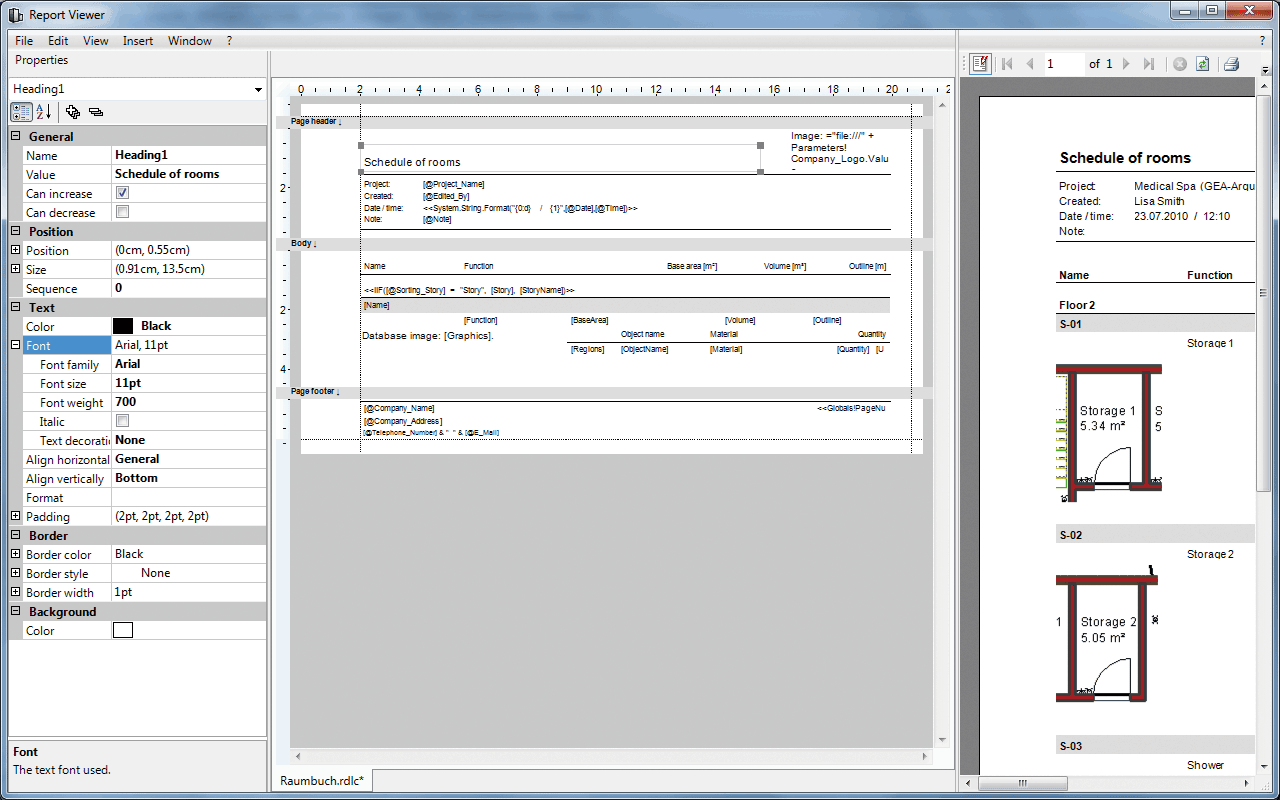Collapse the Position property group
This screenshot has height=800, width=1280.
click(16, 231)
